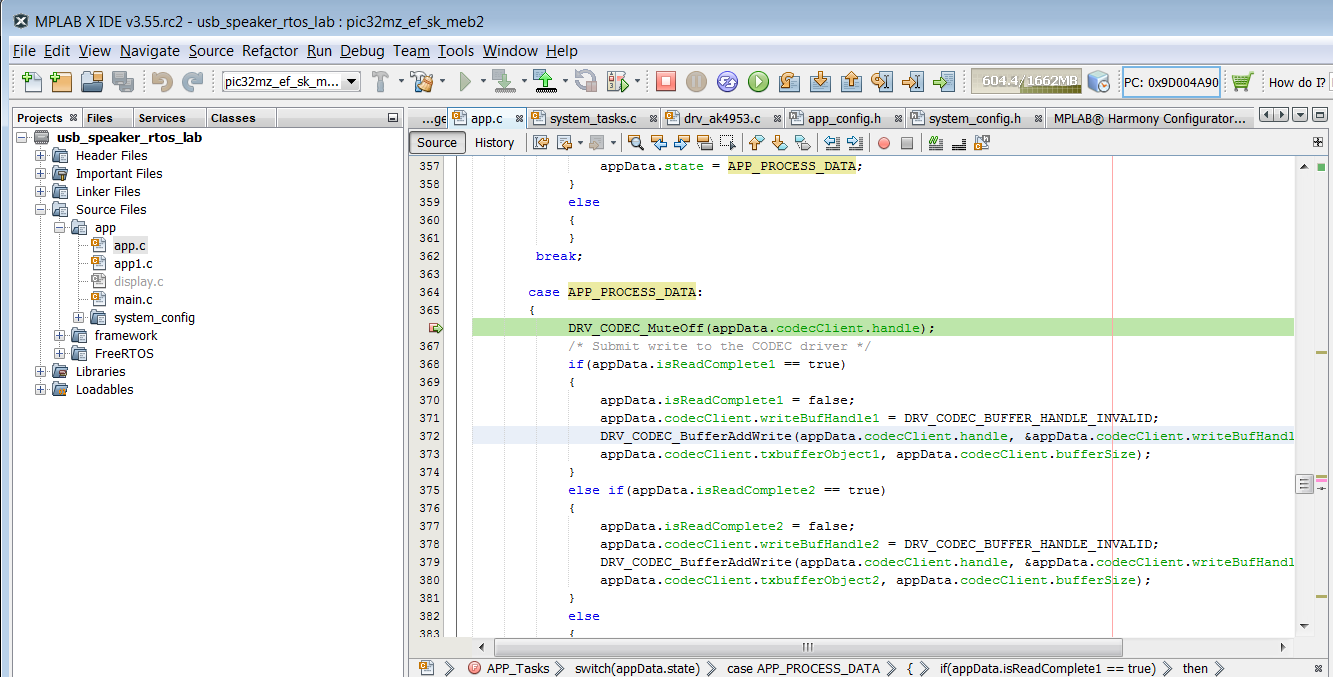The height and width of the screenshot is (677, 1333).
Task: Click the blue Reset debugger icon
Action: [x=727, y=82]
